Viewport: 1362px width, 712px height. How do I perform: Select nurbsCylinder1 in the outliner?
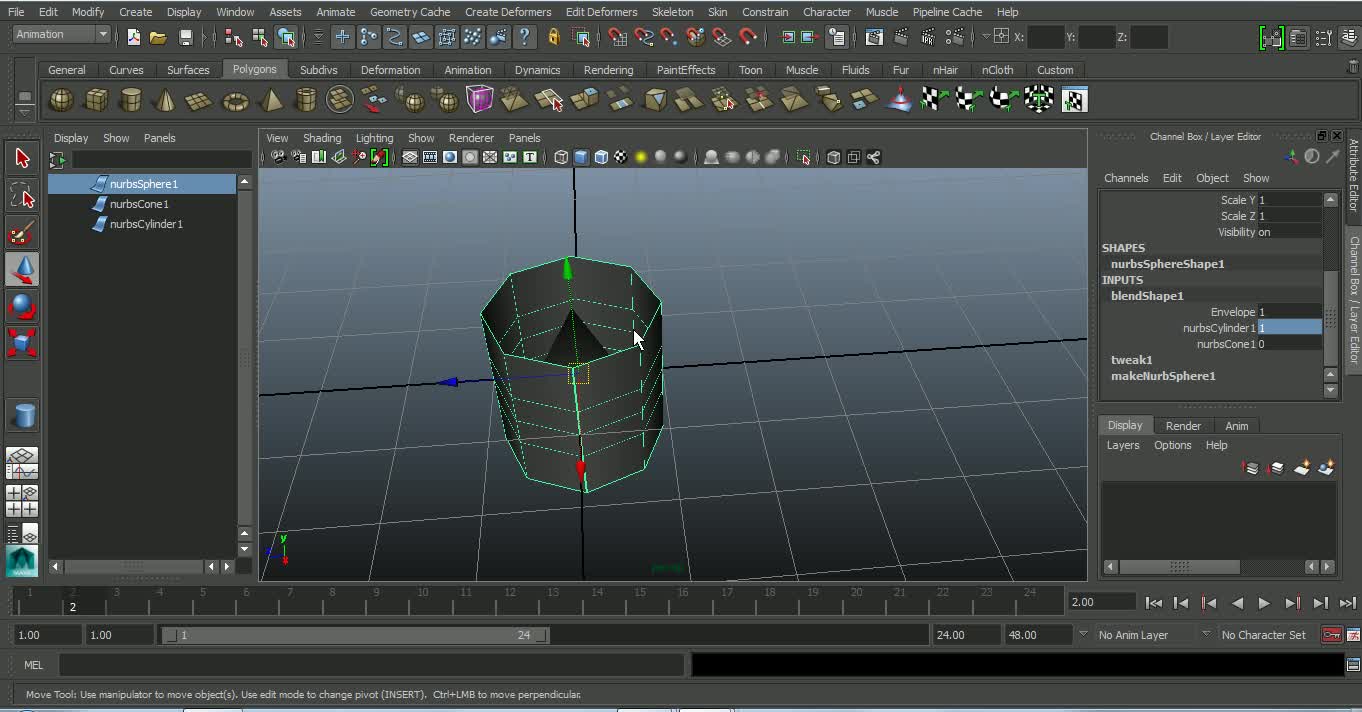(146, 224)
